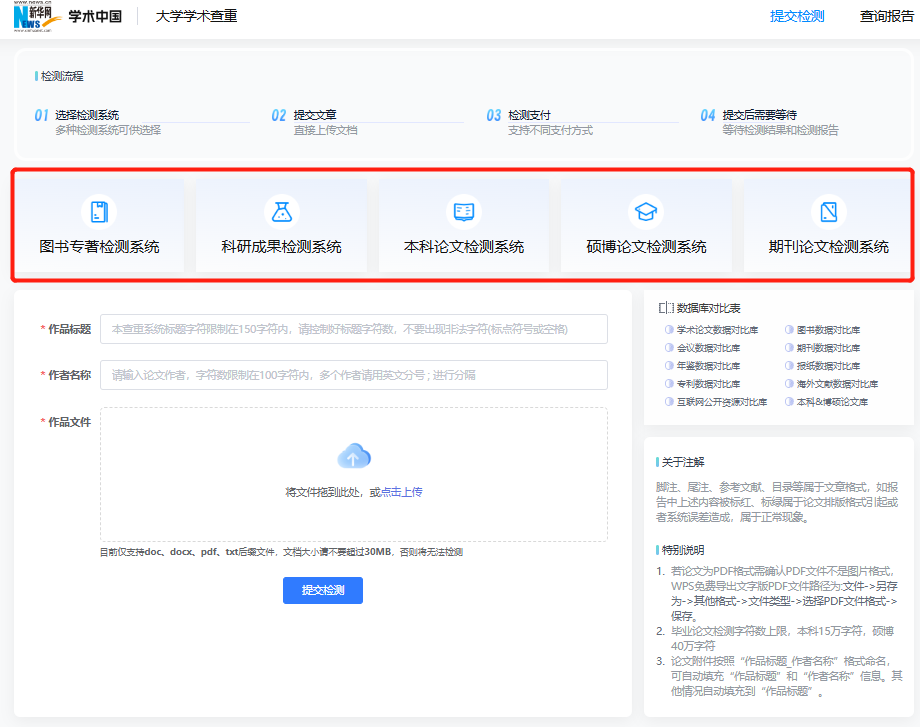Click the cloud upload icon
Screen dimensions: 920x727
pos(354,457)
